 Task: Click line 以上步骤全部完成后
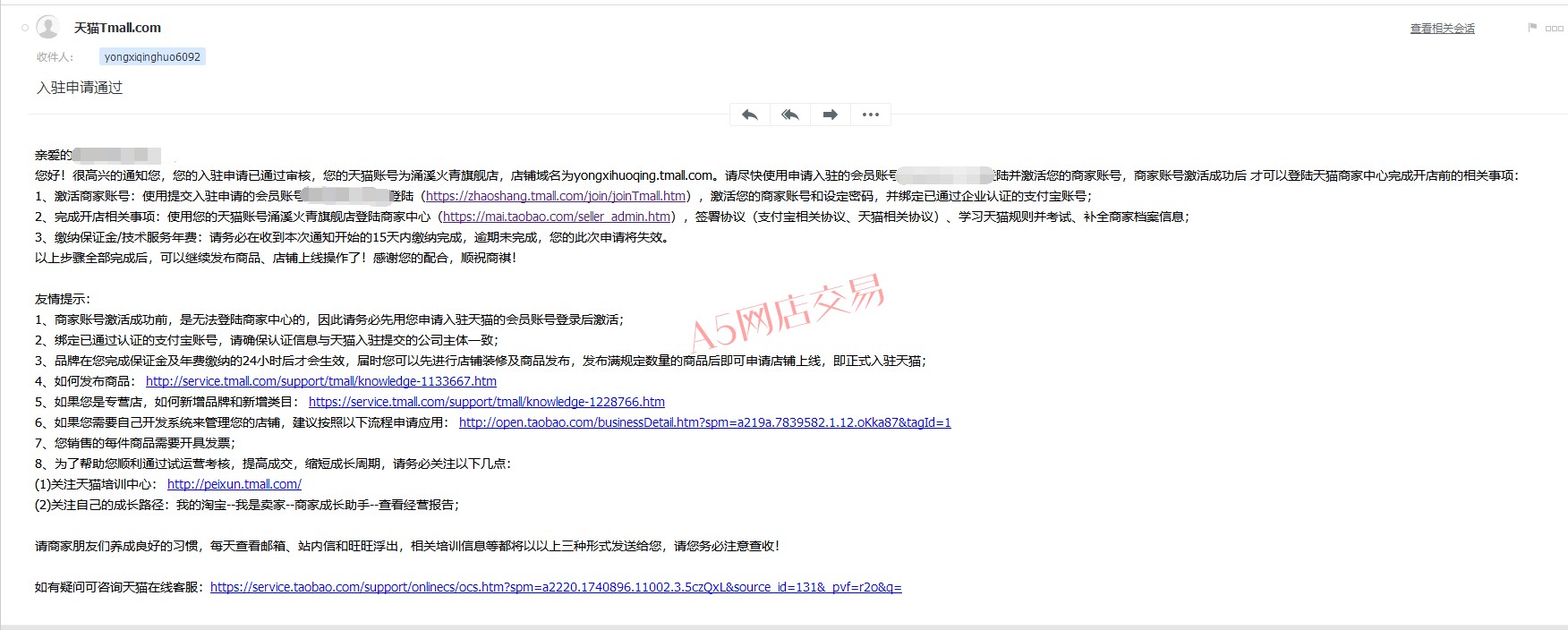coord(276,258)
